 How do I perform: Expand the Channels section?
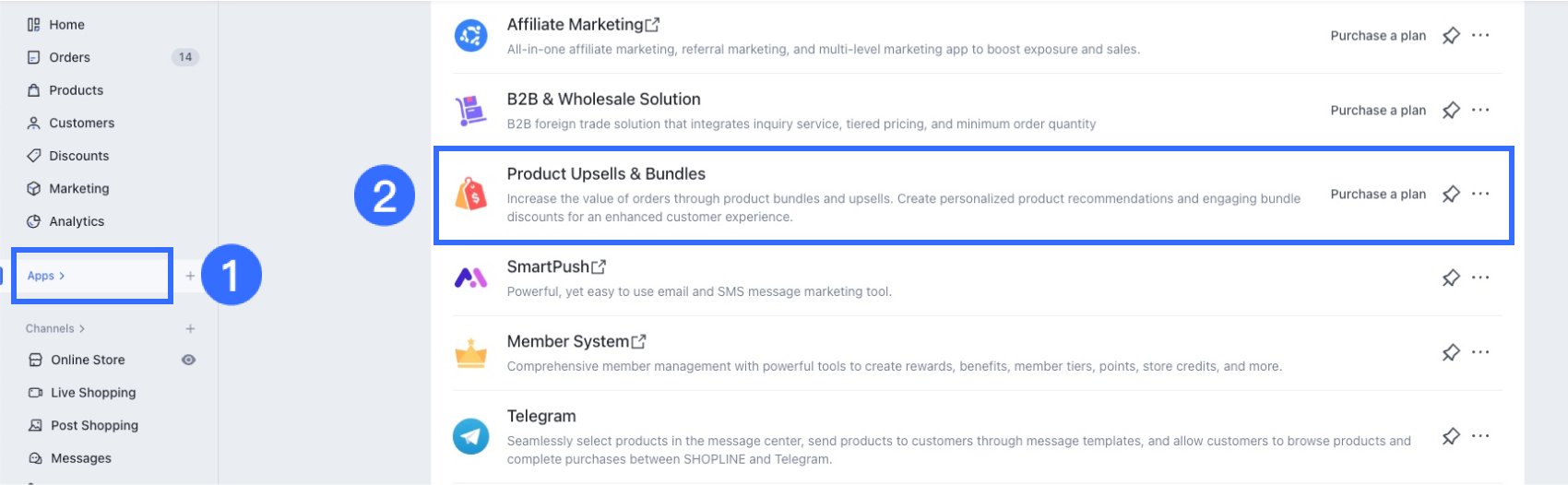[x=55, y=328]
